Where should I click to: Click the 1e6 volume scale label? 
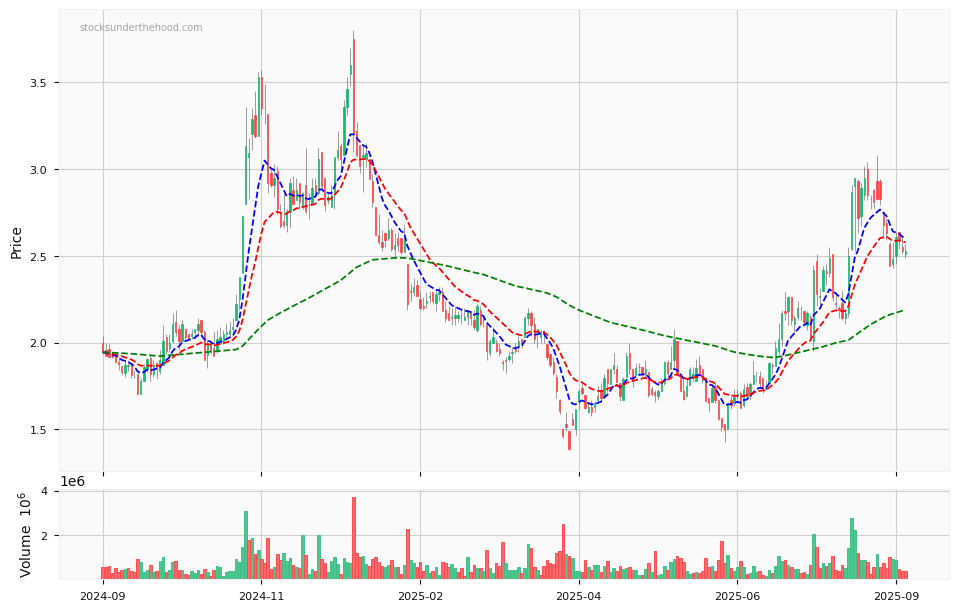click(x=72, y=481)
